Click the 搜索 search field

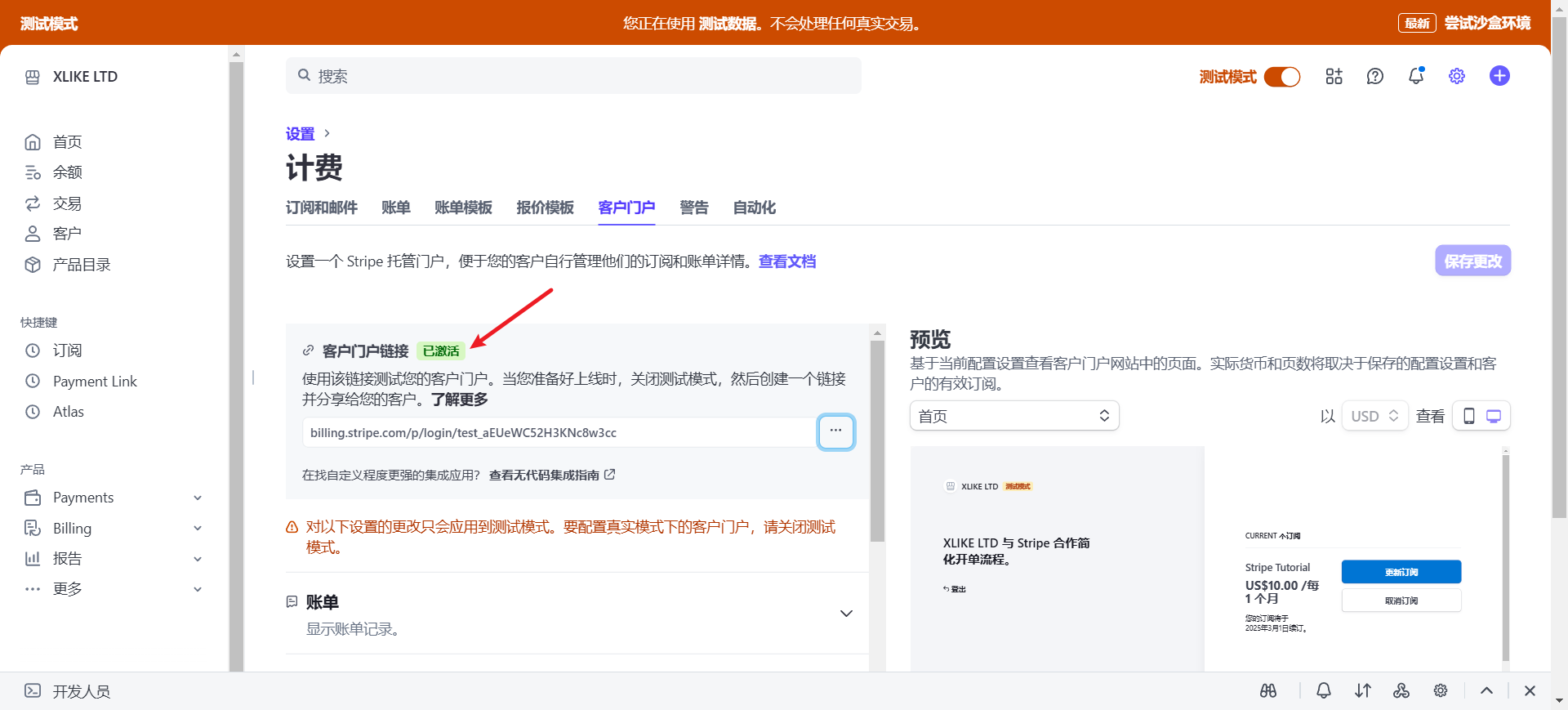(x=573, y=76)
